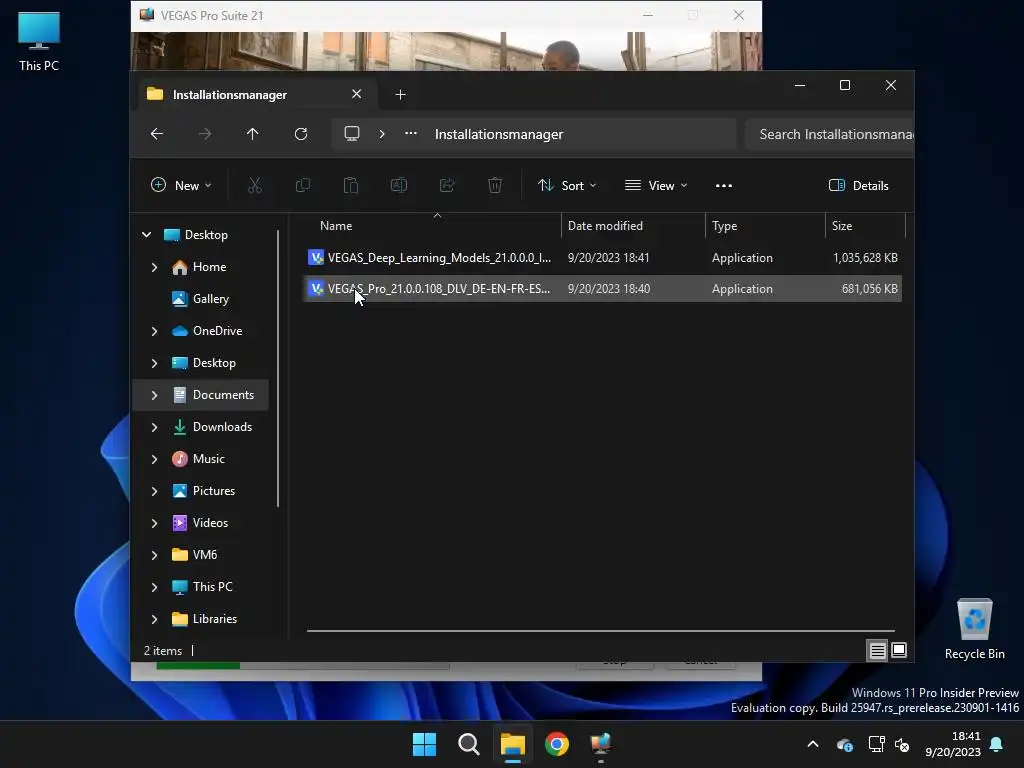The width and height of the screenshot is (1024, 768).
Task: Click the VEGAS Deep Learning file icon
Action: point(316,257)
